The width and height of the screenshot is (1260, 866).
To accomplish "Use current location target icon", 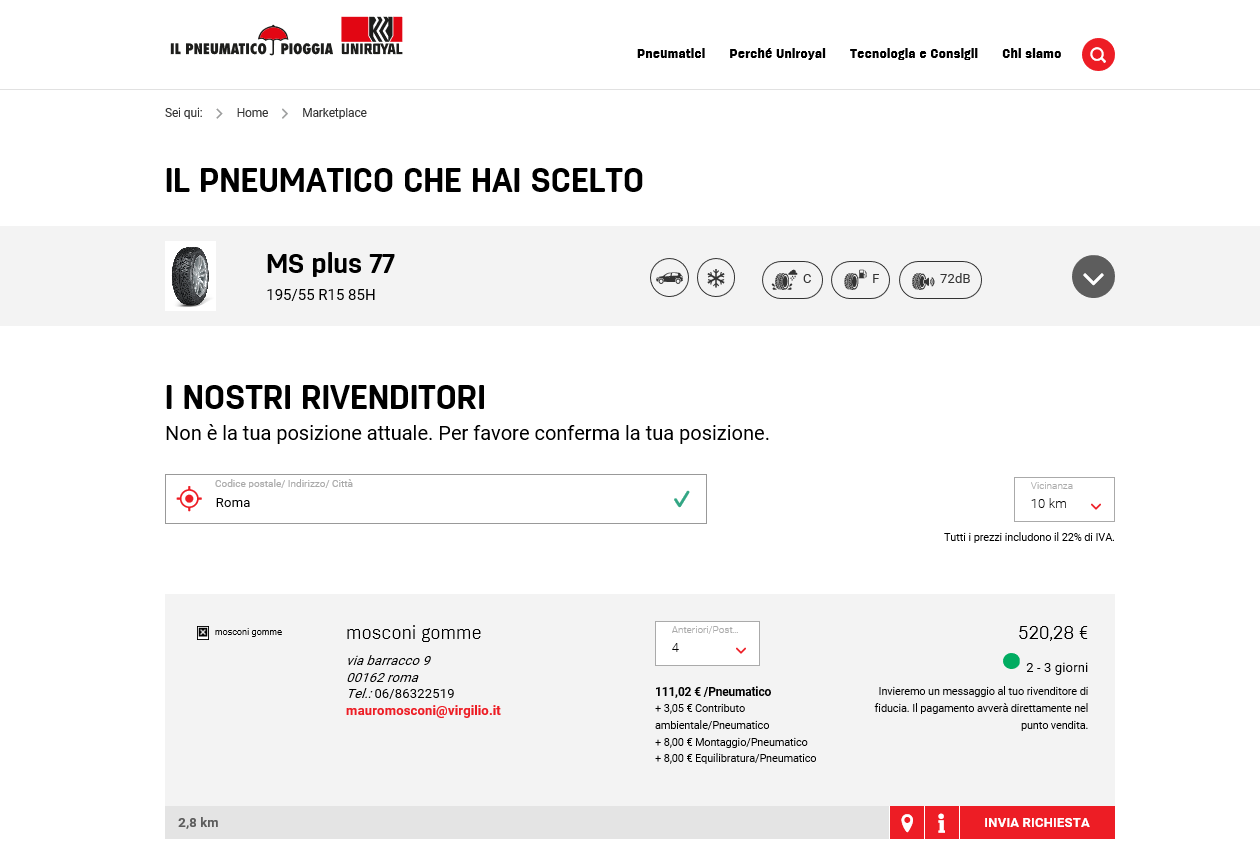I will (189, 499).
